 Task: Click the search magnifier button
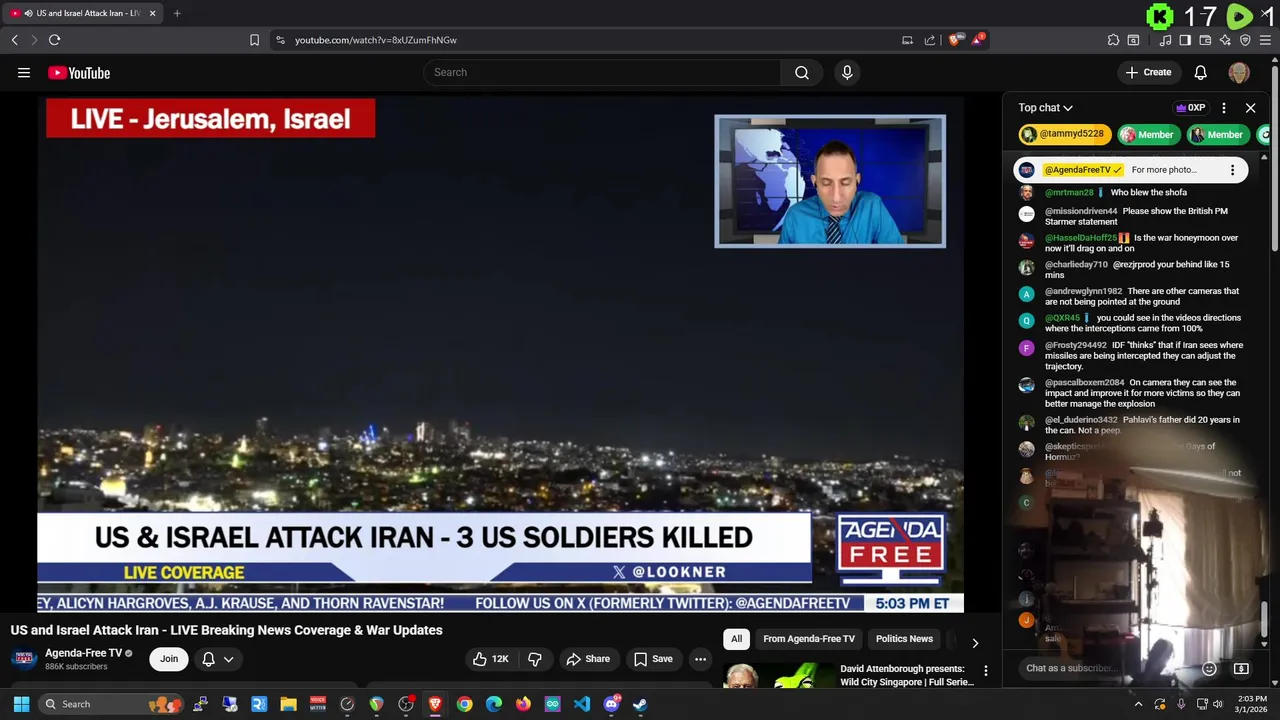pyautogui.click(x=802, y=72)
